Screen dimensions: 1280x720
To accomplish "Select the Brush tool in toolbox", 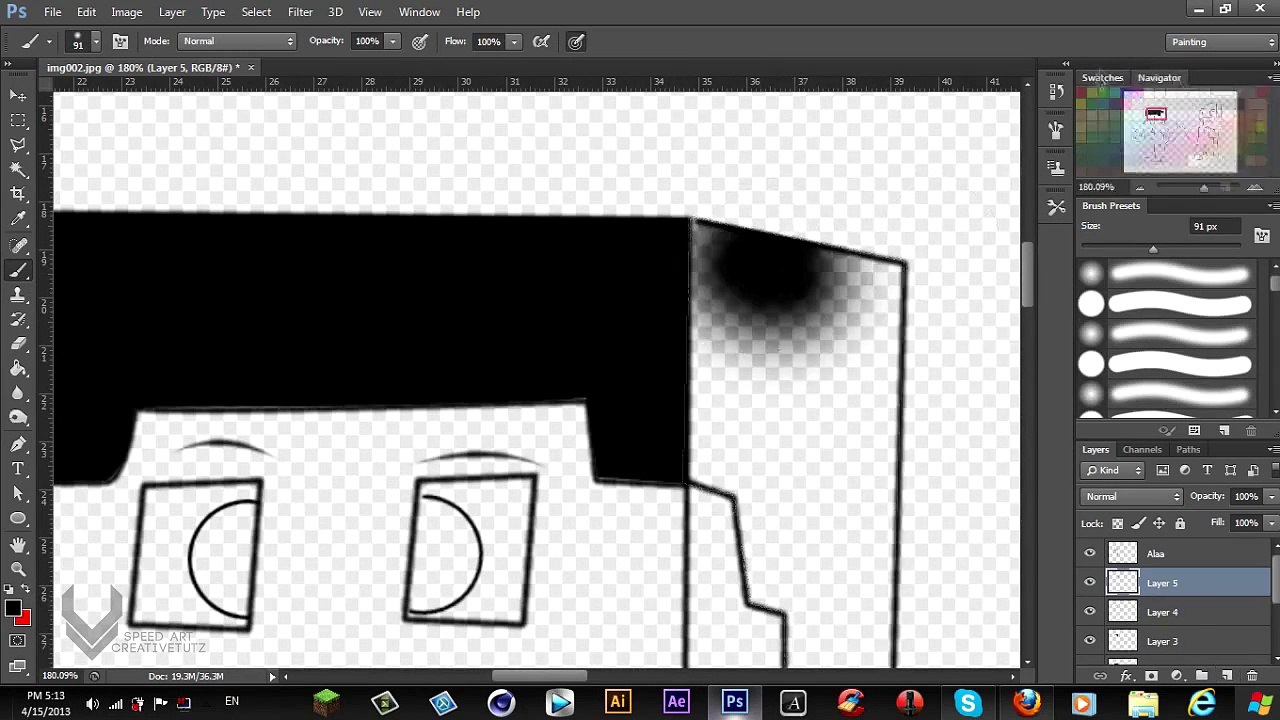I will tap(18, 270).
